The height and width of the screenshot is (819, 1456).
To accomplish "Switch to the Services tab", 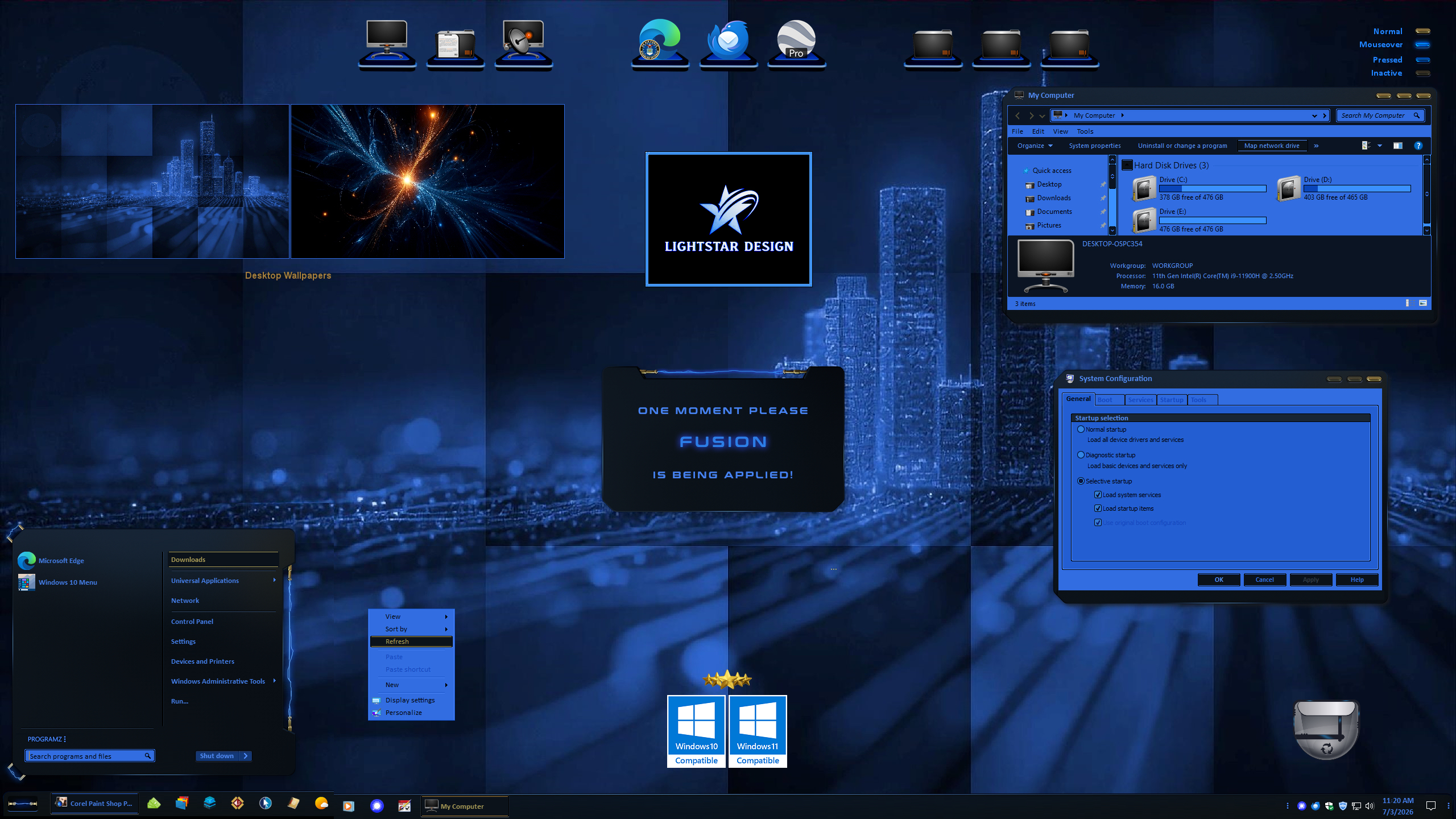I will (1140, 400).
